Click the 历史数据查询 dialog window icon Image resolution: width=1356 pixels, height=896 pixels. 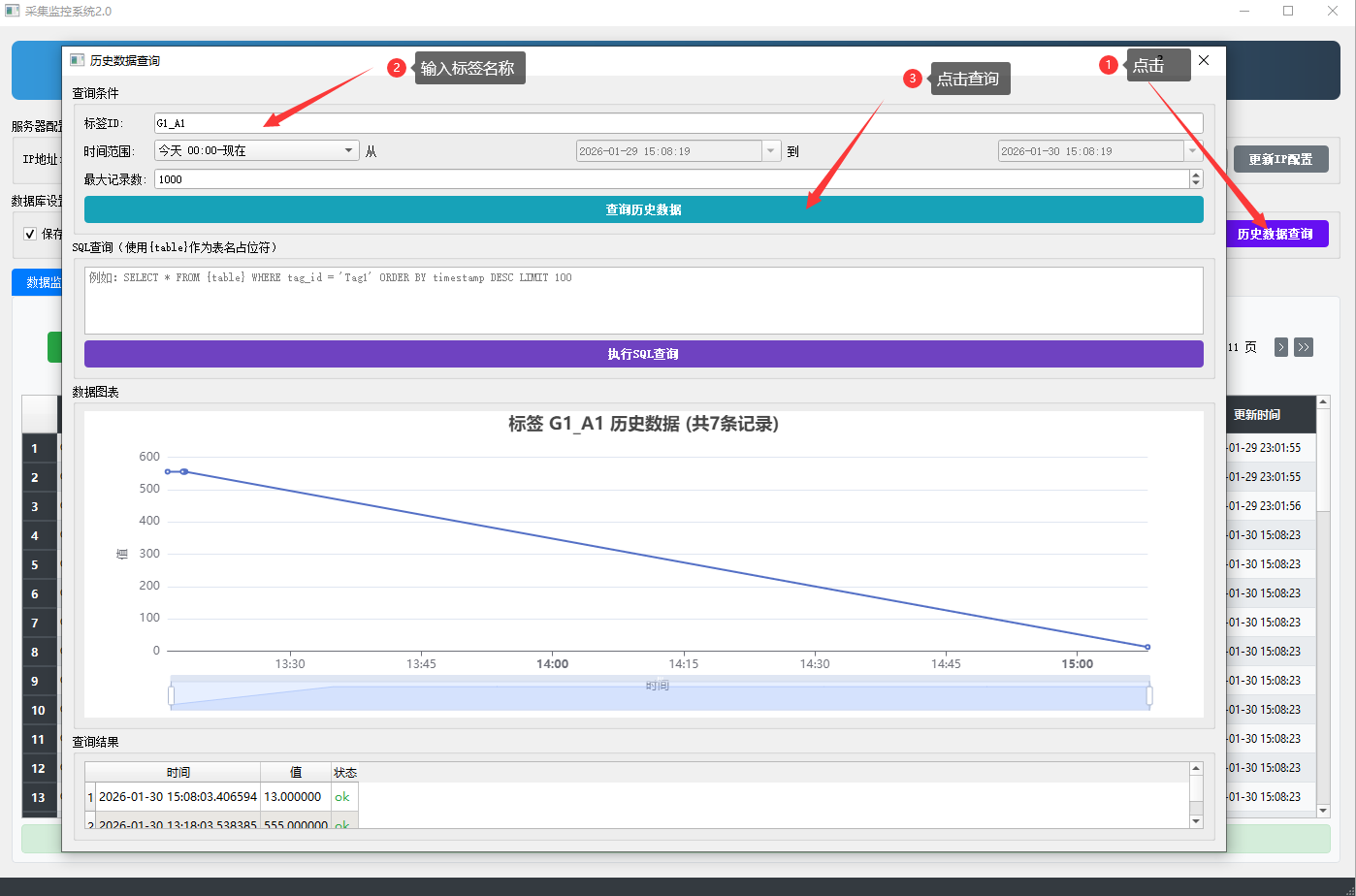78,60
